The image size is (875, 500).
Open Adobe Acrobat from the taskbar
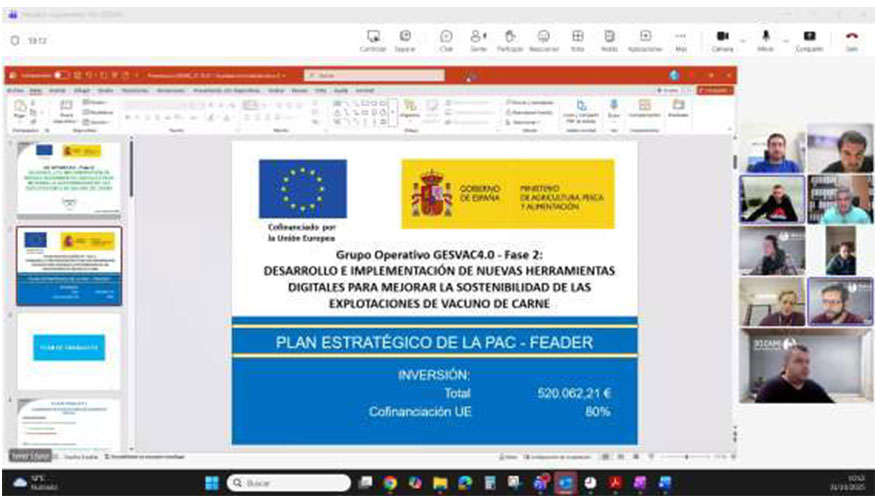tap(616, 483)
